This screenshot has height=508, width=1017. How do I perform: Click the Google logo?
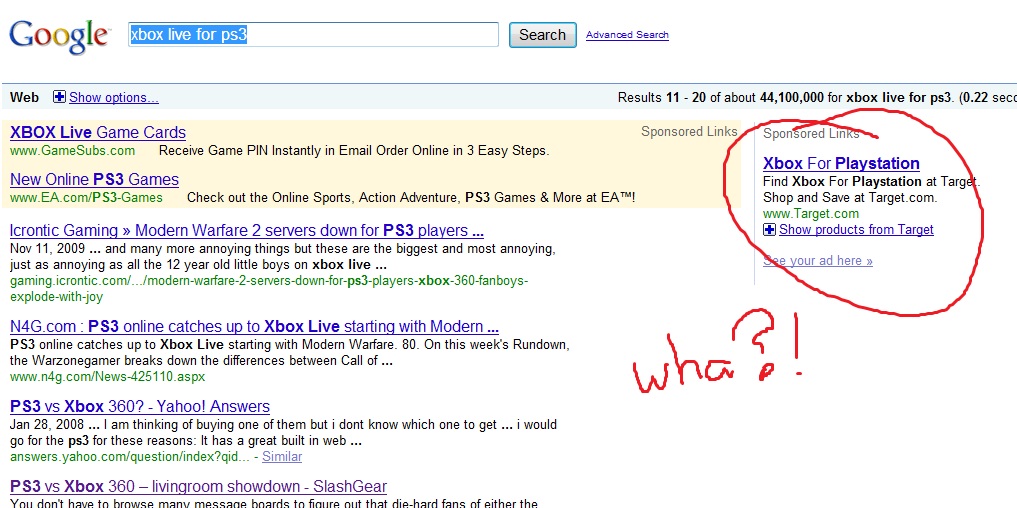60,36
